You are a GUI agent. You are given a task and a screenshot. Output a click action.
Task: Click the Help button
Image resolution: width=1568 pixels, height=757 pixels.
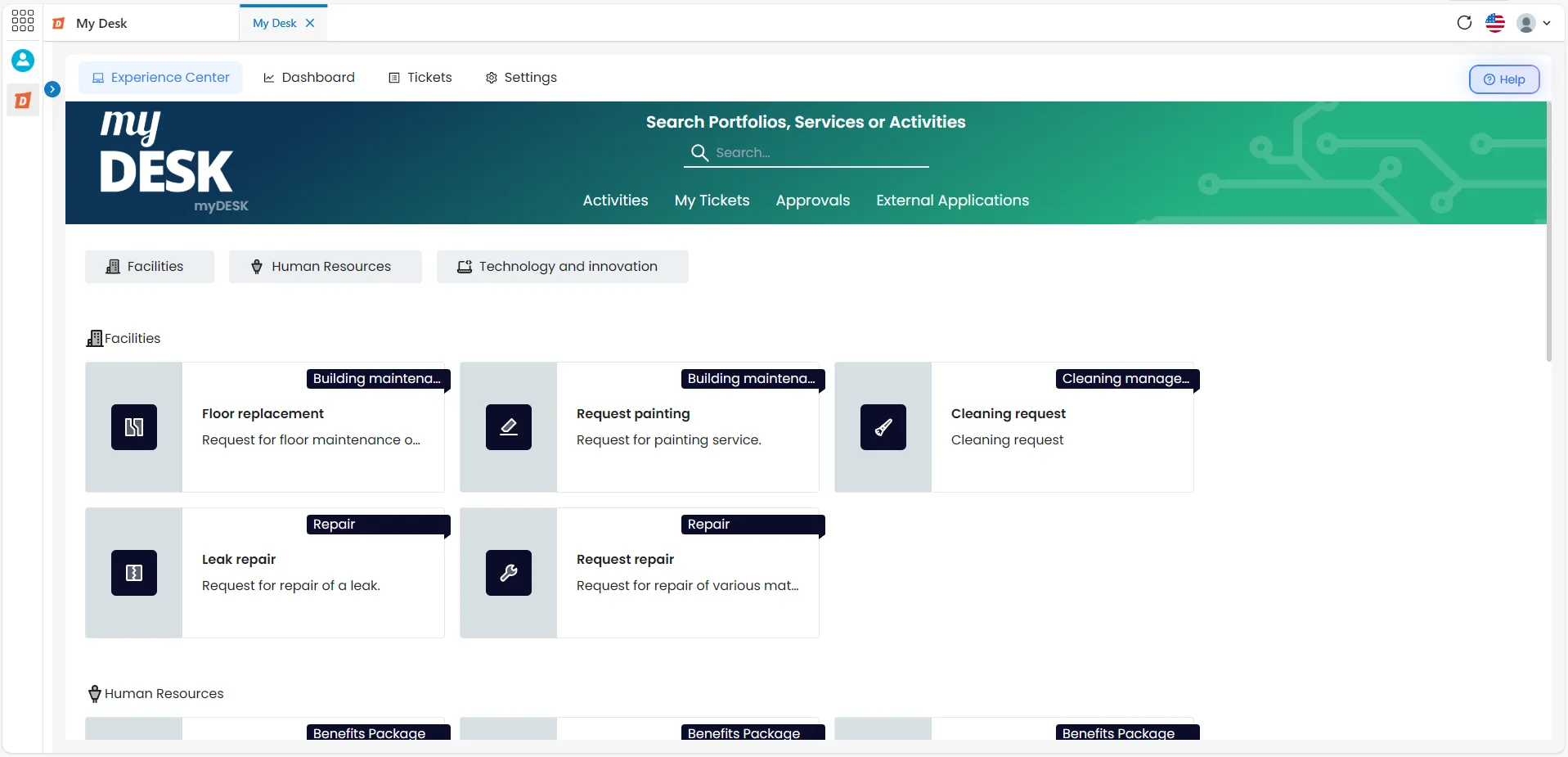tap(1504, 79)
